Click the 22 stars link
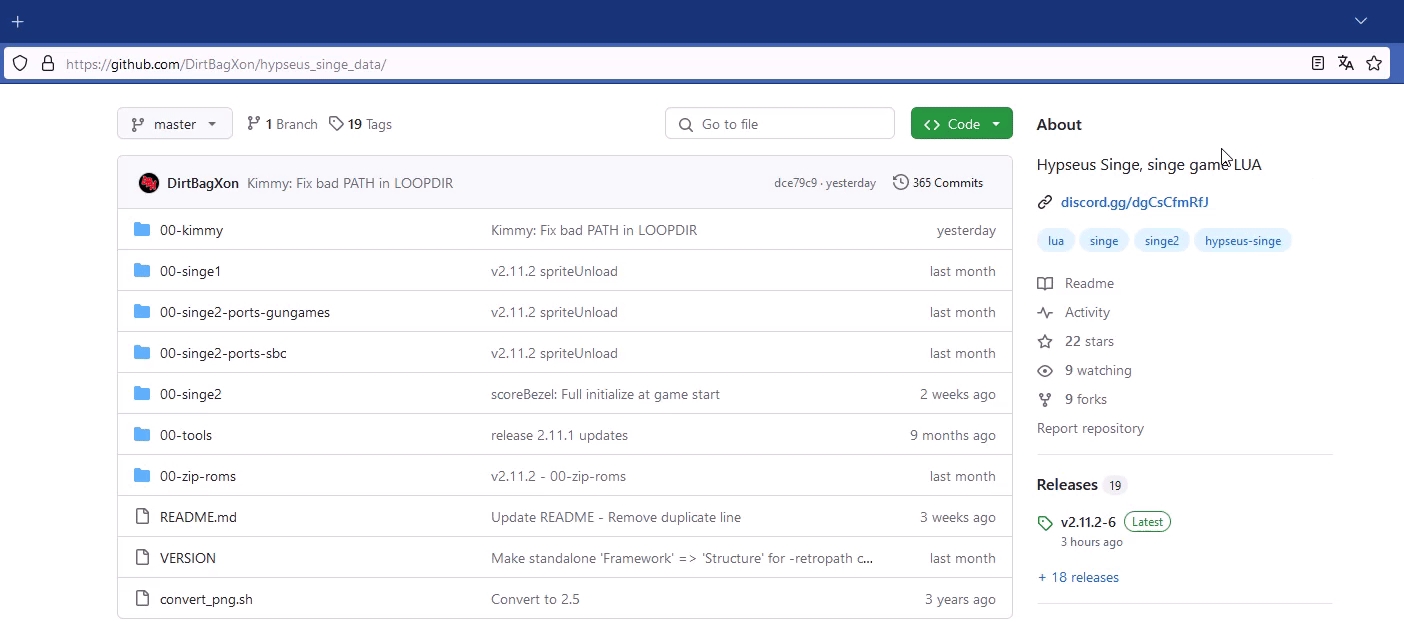1404x622 pixels. (x=1088, y=341)
